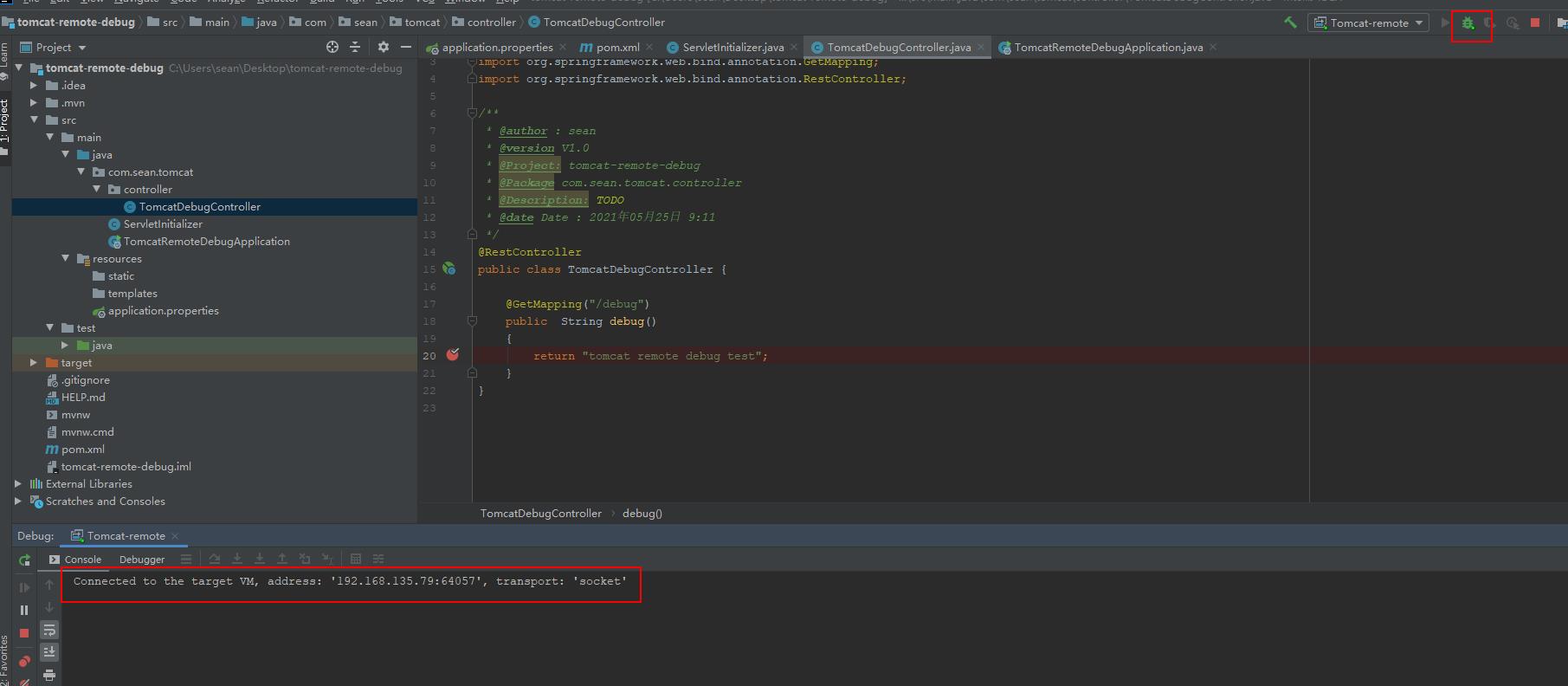Select application.properties in project tree
The image size is (1568, 686).
point(163,311)
